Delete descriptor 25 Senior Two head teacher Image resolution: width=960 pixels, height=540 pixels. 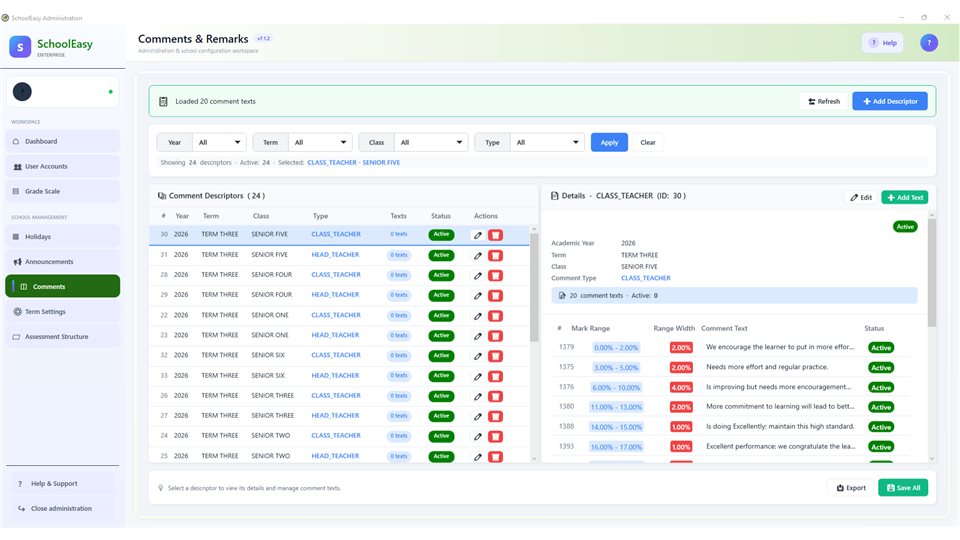495,457
